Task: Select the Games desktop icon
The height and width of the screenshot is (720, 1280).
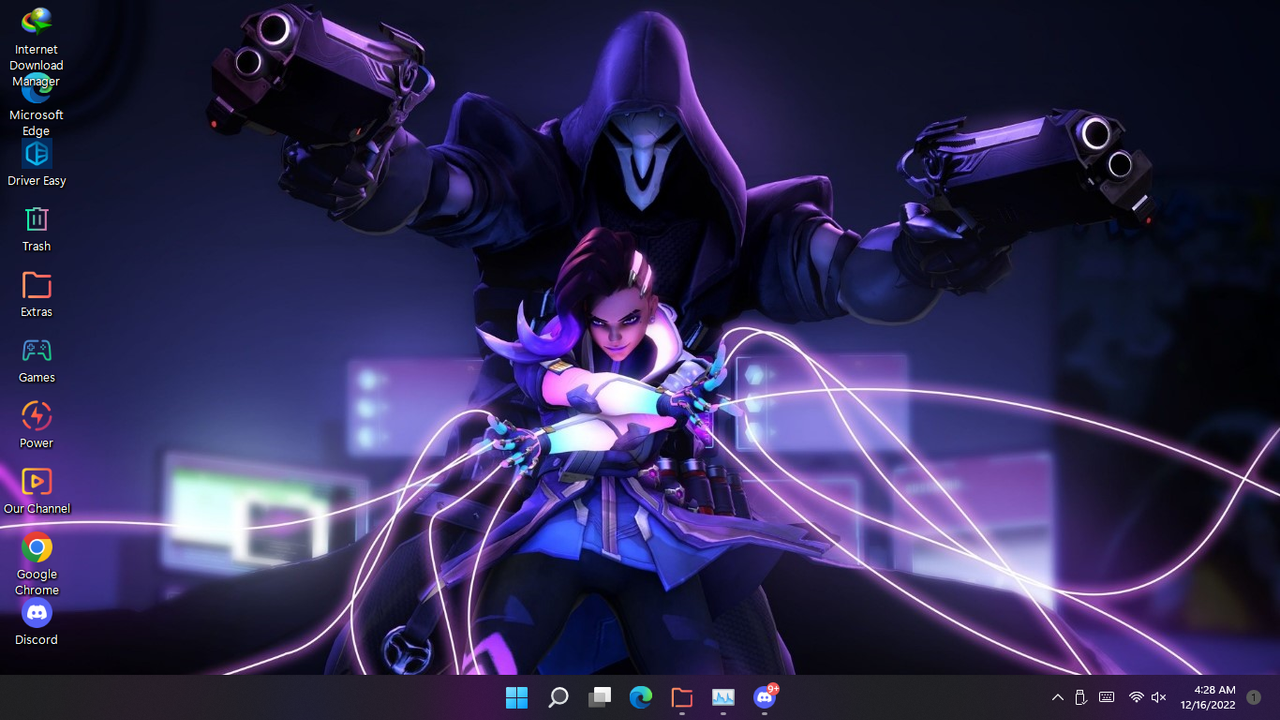Action: pos(36,361)
